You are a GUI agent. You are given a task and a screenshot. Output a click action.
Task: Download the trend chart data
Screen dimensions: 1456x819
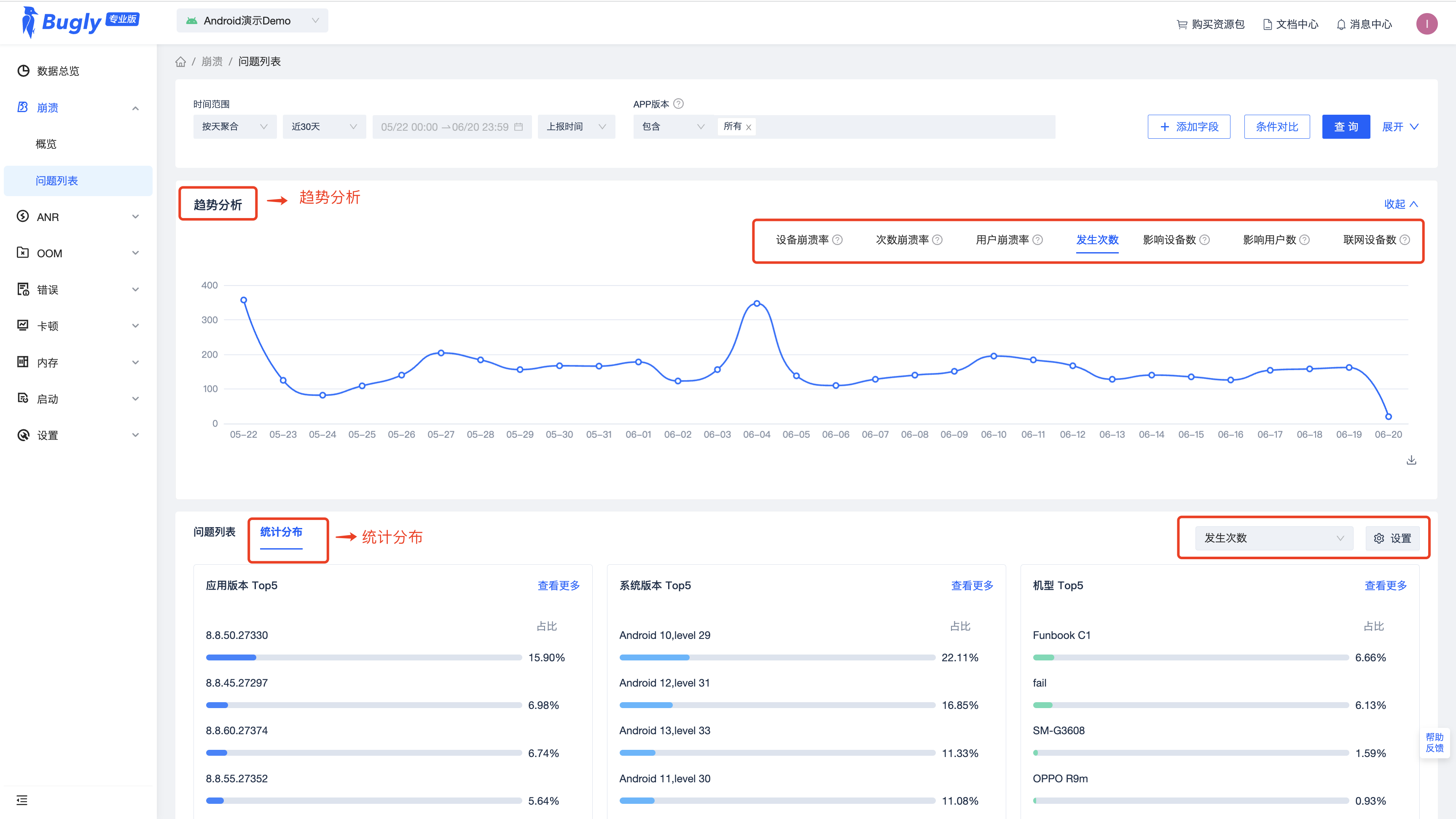pos(1411,460)
